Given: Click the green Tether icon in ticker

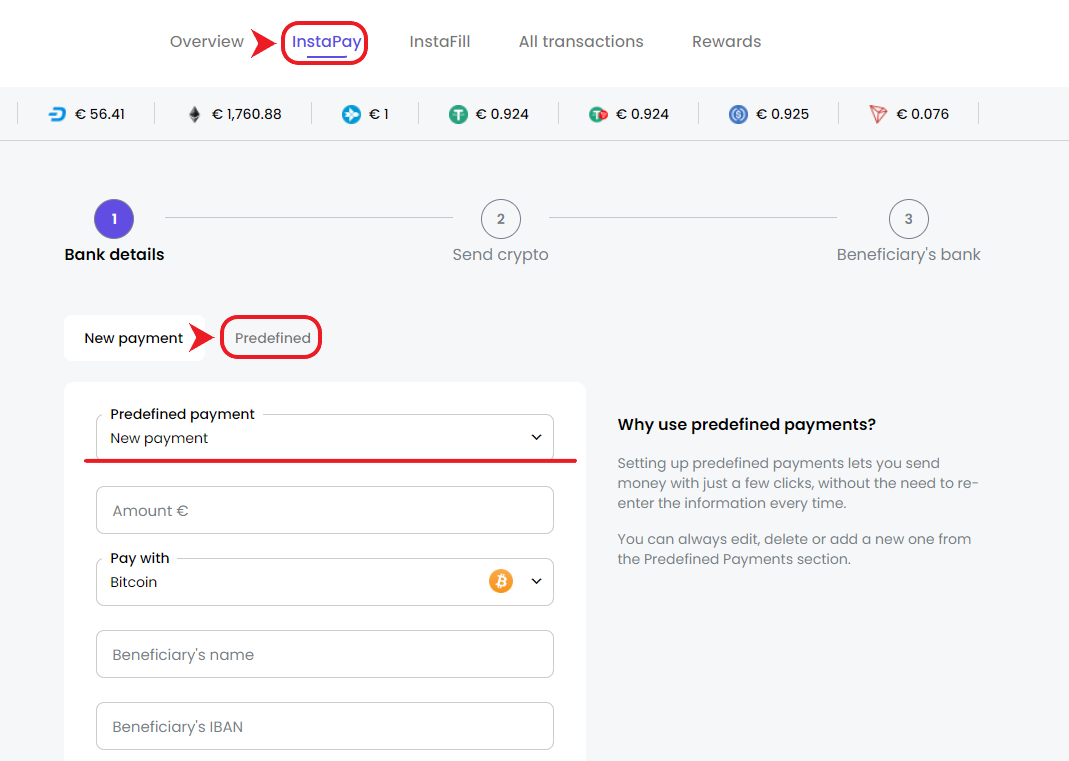Looking at the screenshot, I should [x=458, y=114].
